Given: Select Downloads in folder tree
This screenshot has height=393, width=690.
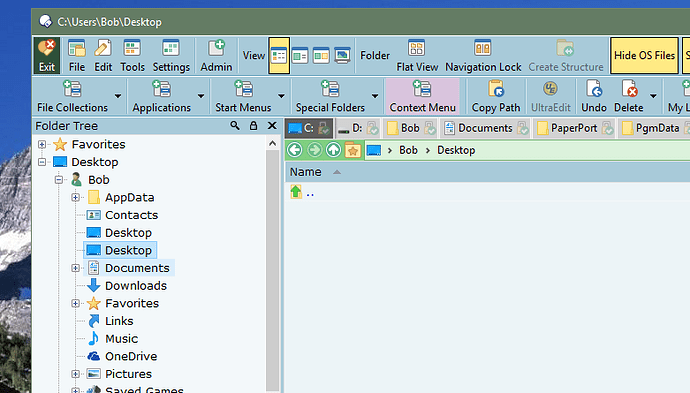Looking at the screenshot, I should click(136, 286).
